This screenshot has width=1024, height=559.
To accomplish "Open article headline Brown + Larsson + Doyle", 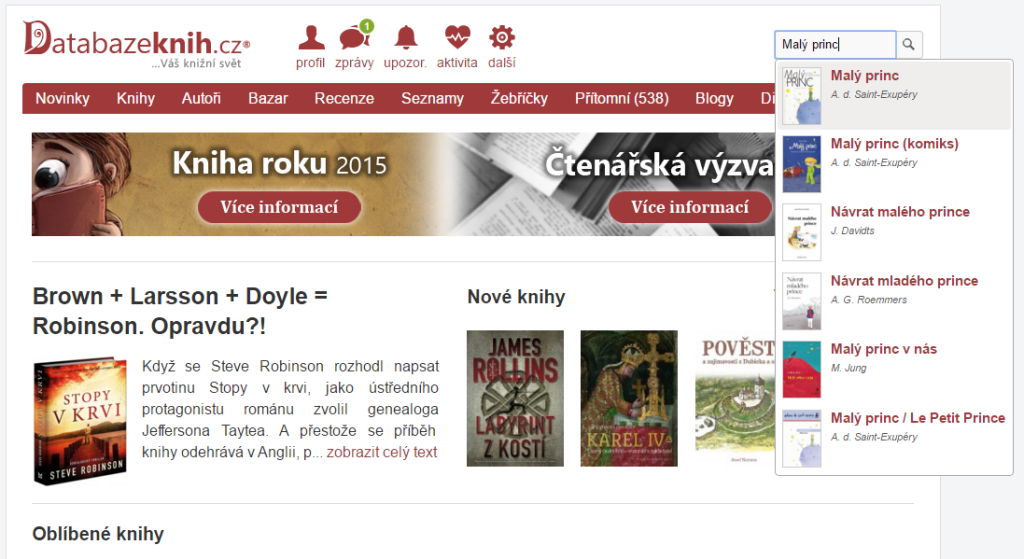I will click(x=180, y=311).
